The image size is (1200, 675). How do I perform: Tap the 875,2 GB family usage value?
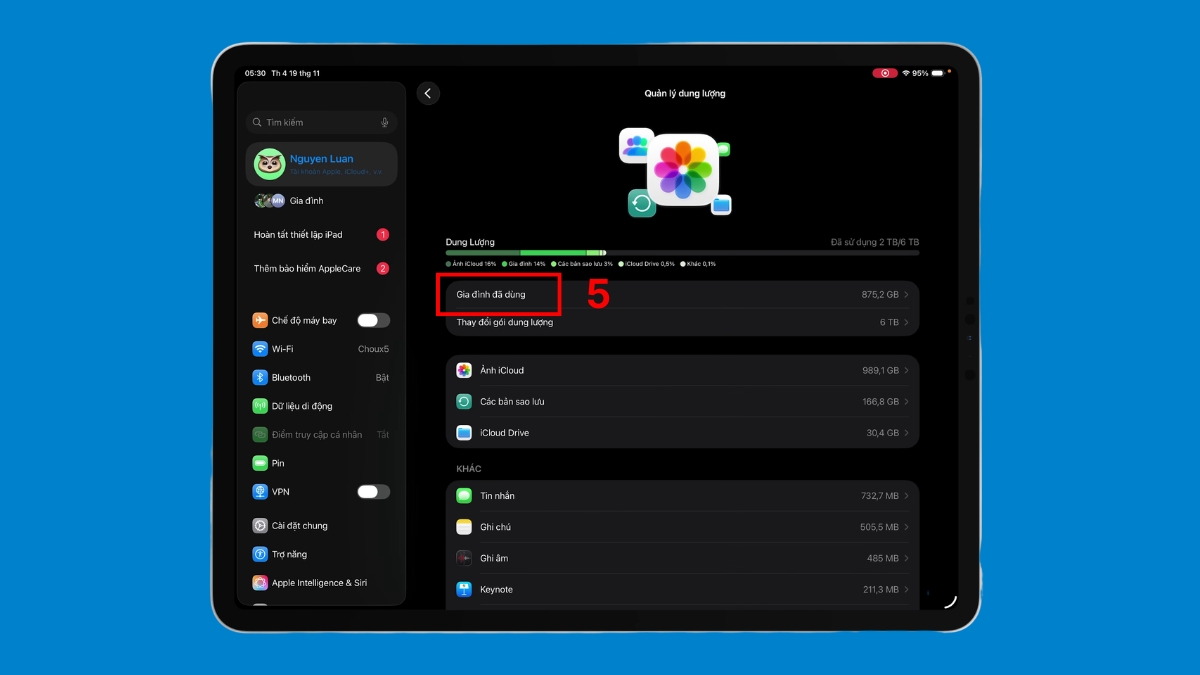coord(880,295)
